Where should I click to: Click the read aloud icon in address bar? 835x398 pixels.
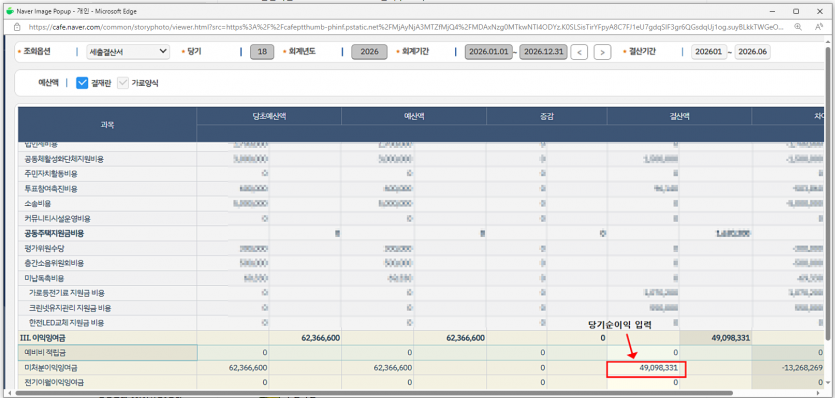point(819,26)
